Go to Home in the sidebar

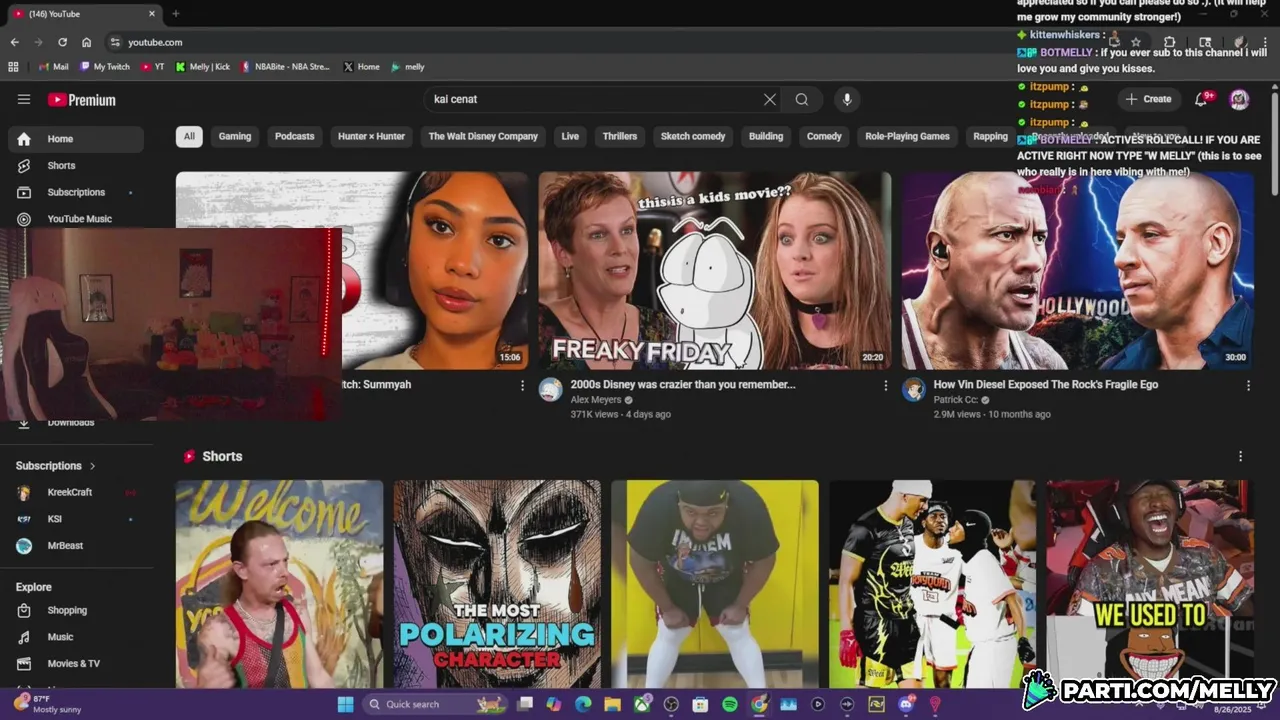tap(76, 139)
